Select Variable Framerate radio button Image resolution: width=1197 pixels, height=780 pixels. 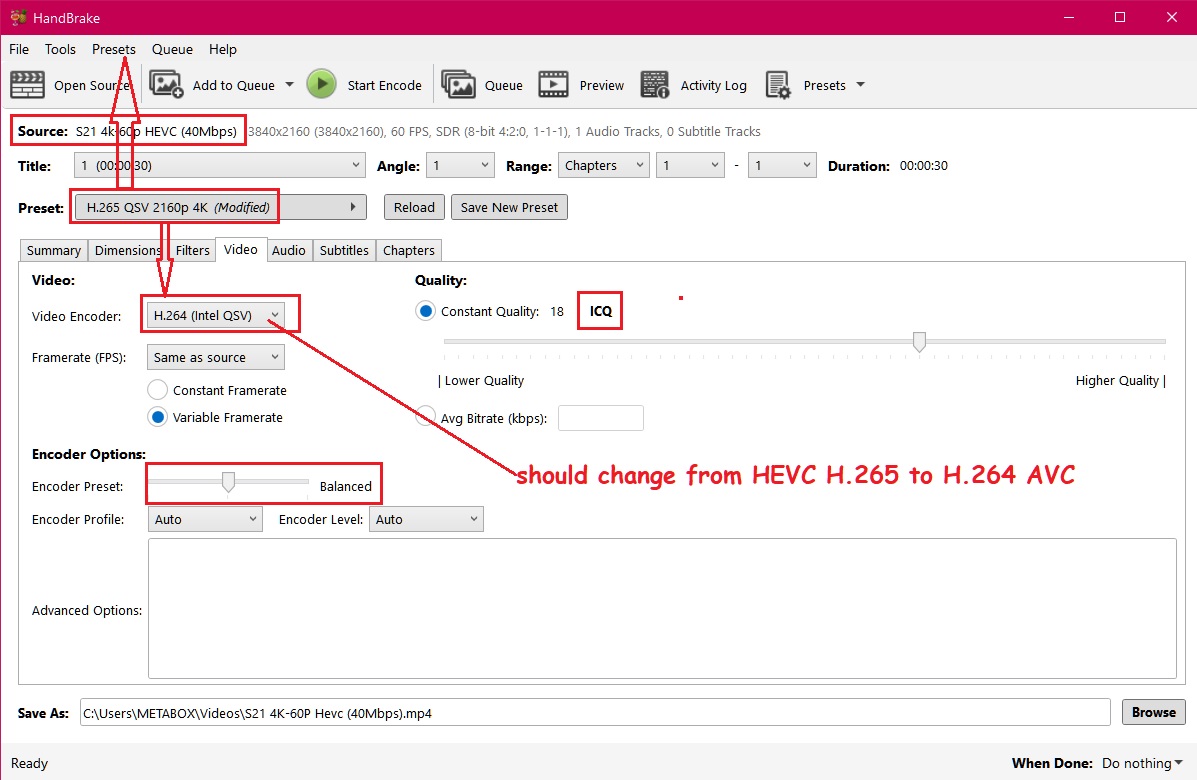coord(157,417)
